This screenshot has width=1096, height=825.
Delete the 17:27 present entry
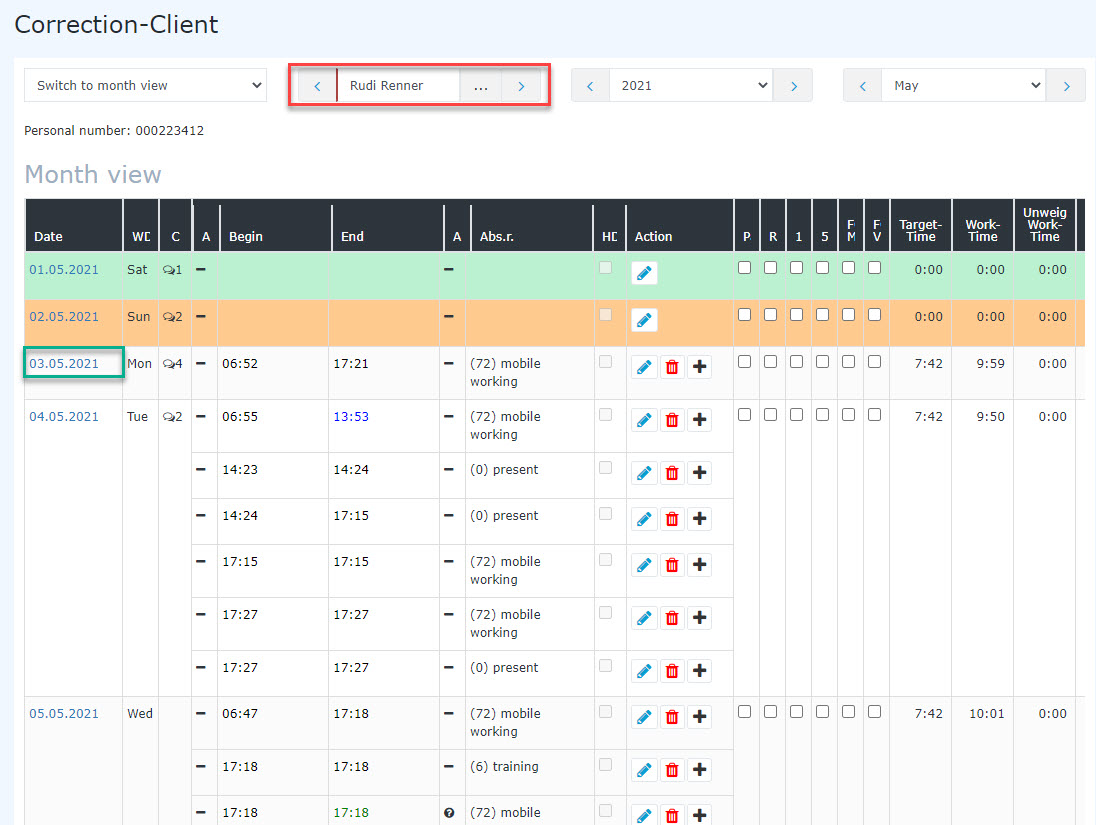click(x=672, y=671)
